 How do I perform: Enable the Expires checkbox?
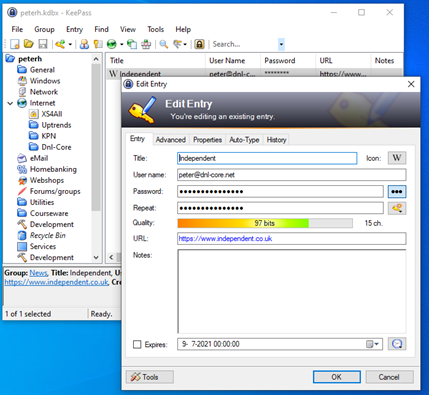[x=137, y=344]
